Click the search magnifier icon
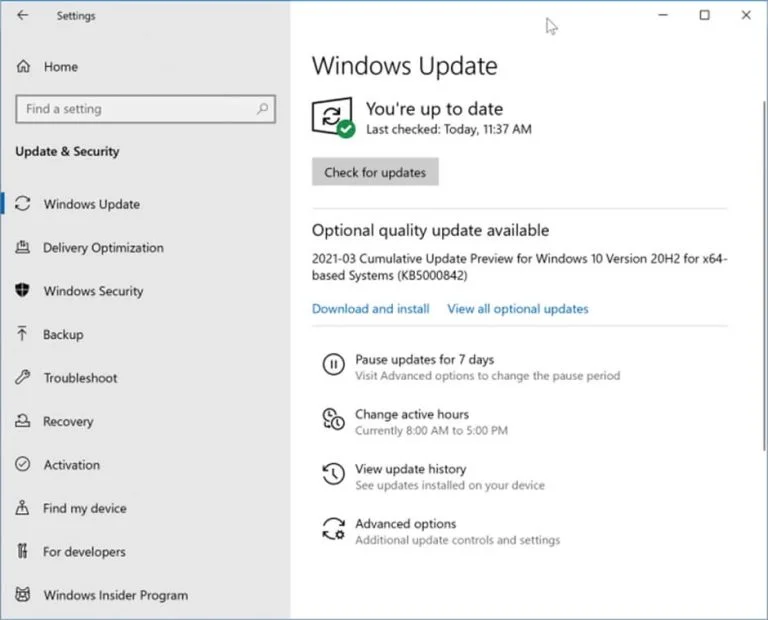768x620 pixels. coord(263,109)
